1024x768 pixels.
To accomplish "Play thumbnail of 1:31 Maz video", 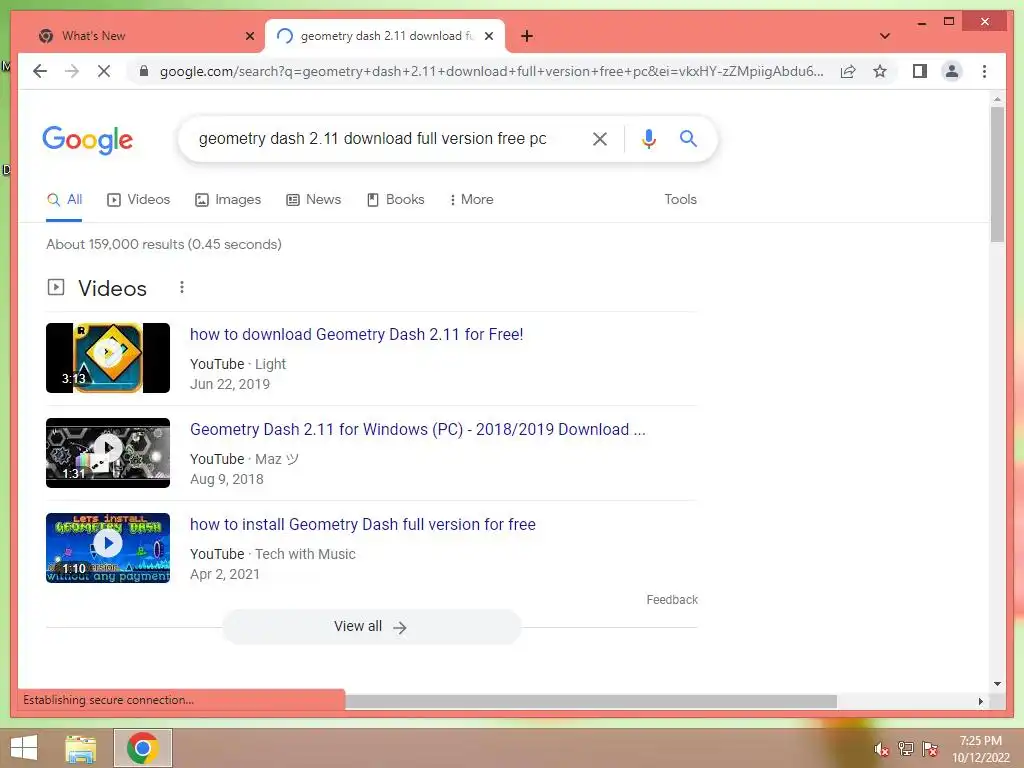I will tap(108, 453).
